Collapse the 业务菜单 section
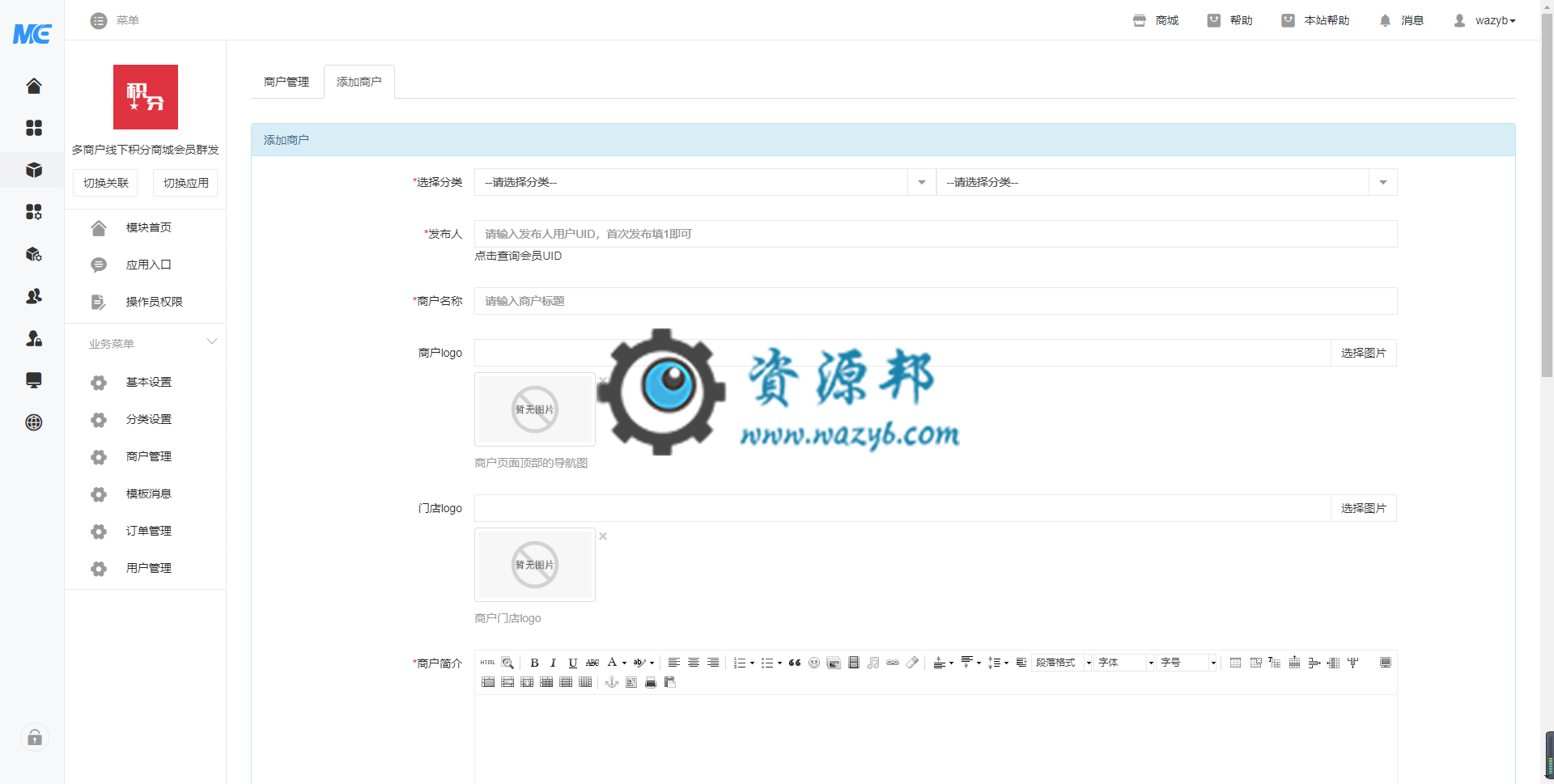This screenshot has width=1554, height=784. coord(211,342)
